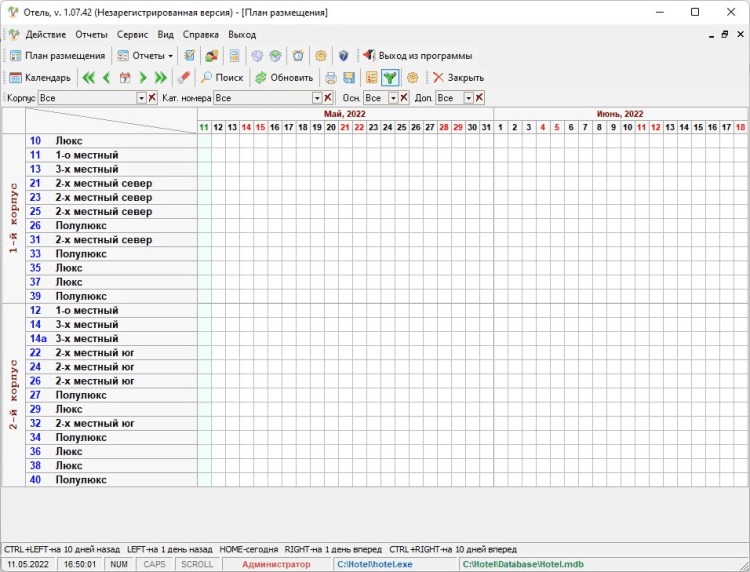Click the floppy disk save icon
Image resolution: width=750 pixels, height=572 pixels.
pos(349,77)
